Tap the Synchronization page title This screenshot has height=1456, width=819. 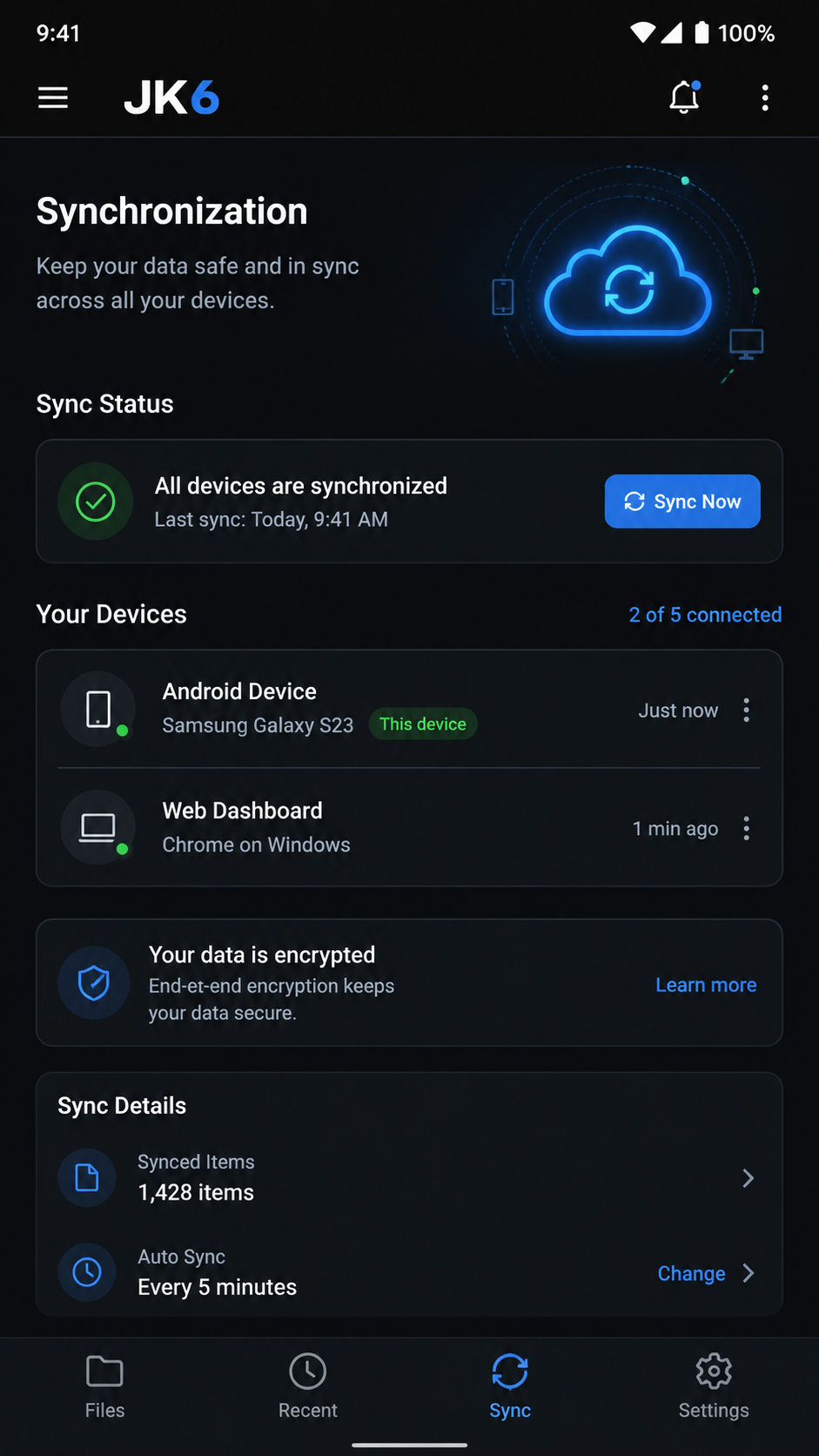coord(171,212)
